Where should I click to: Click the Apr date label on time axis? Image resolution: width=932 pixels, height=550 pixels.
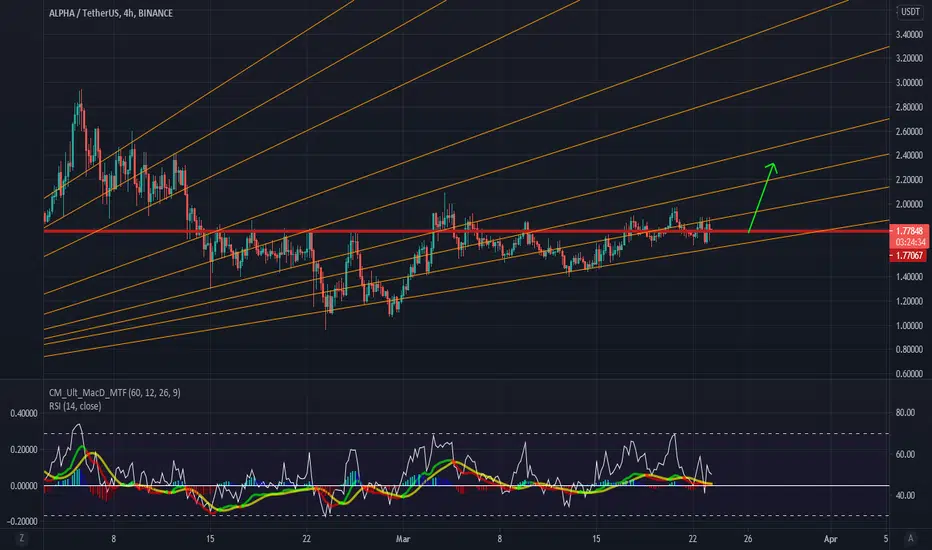click(x=830, y=539)
